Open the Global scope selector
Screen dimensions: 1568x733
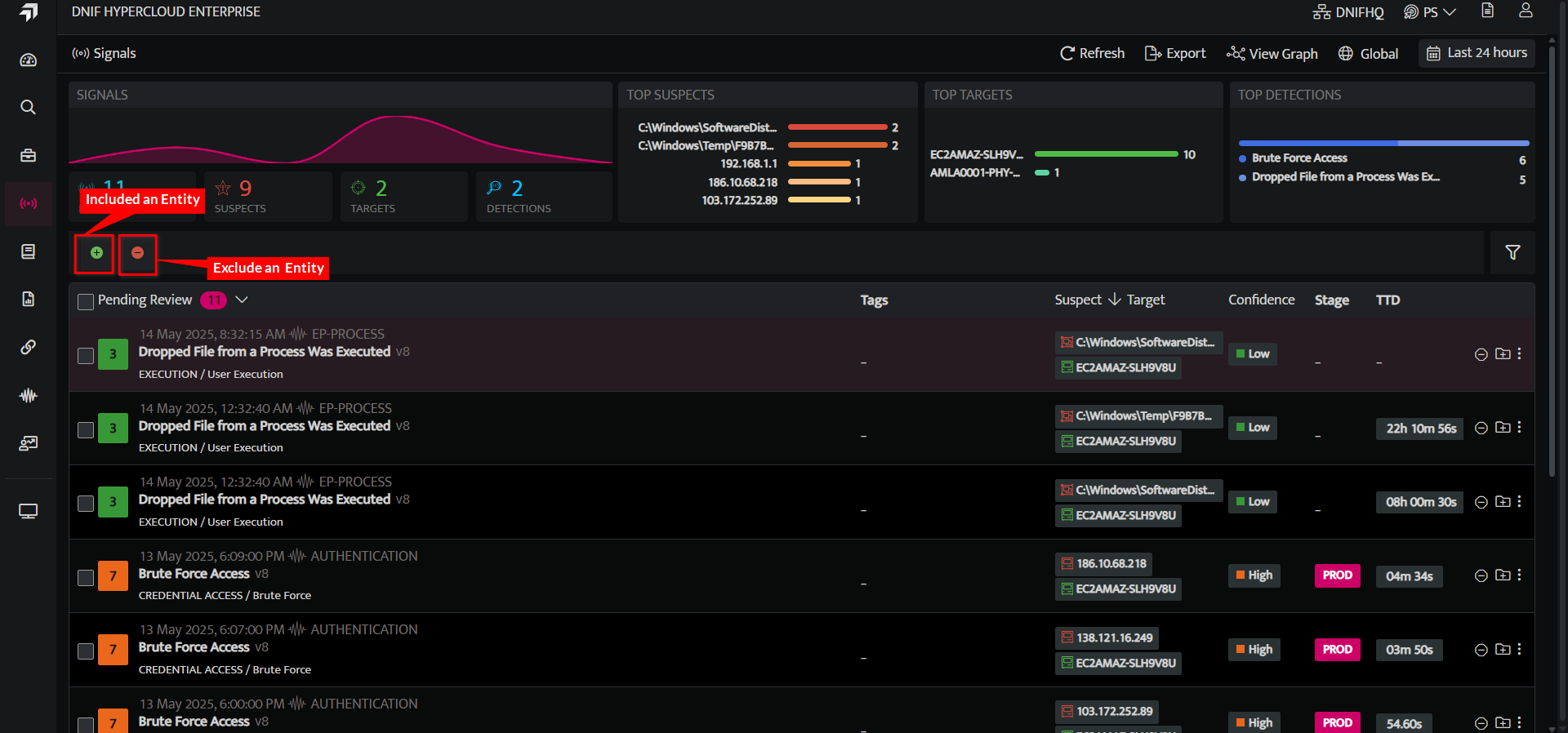coord(1368,54)
